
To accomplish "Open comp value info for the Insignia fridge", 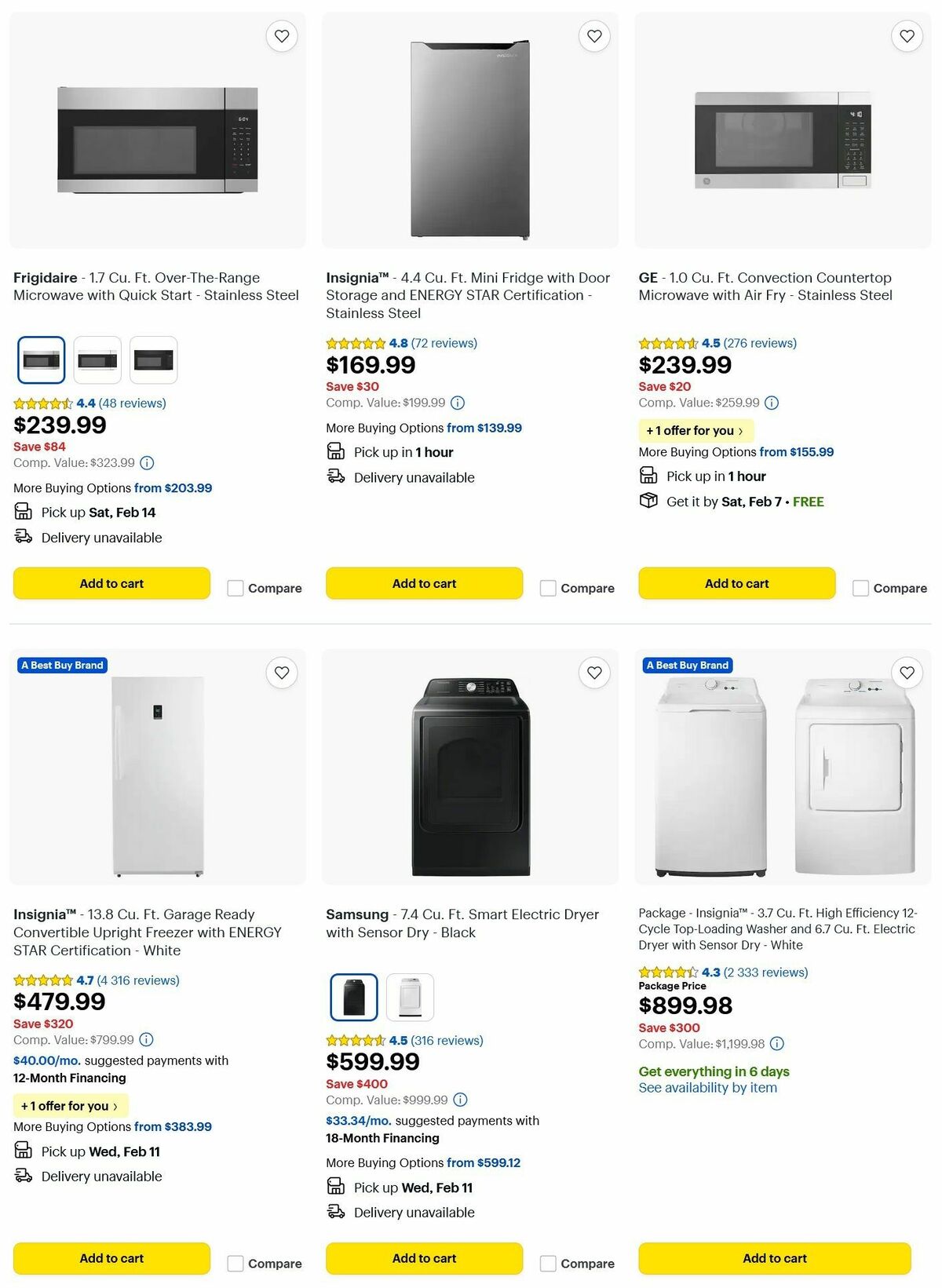I will tap(458, 403).
